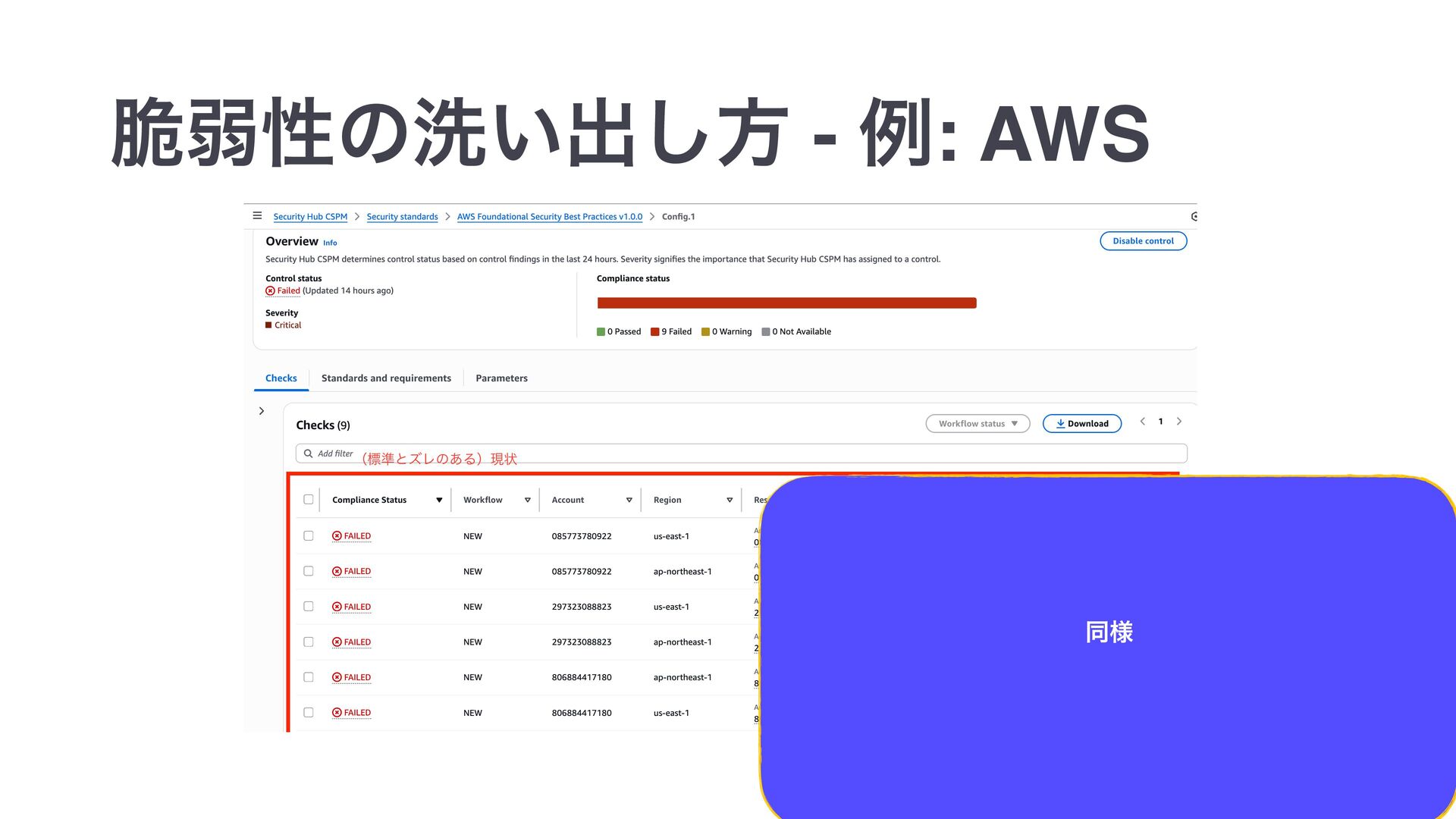This screenshot has height=819, width=1456.
Task: Open the Parameters tab
Action: pos(501,378)
